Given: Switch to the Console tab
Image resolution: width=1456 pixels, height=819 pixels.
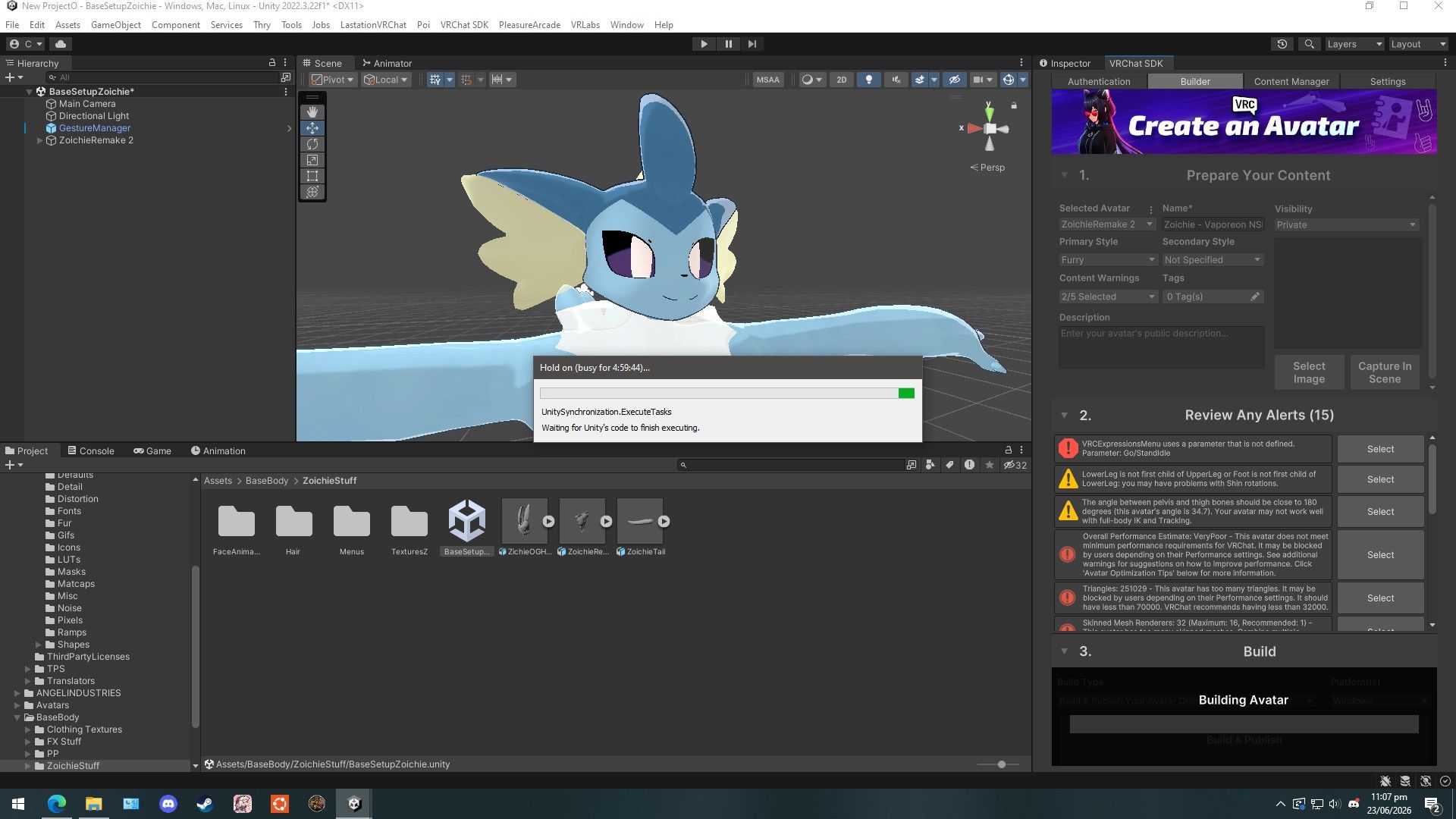Looking at the screenshot, I should click(91, 450).
